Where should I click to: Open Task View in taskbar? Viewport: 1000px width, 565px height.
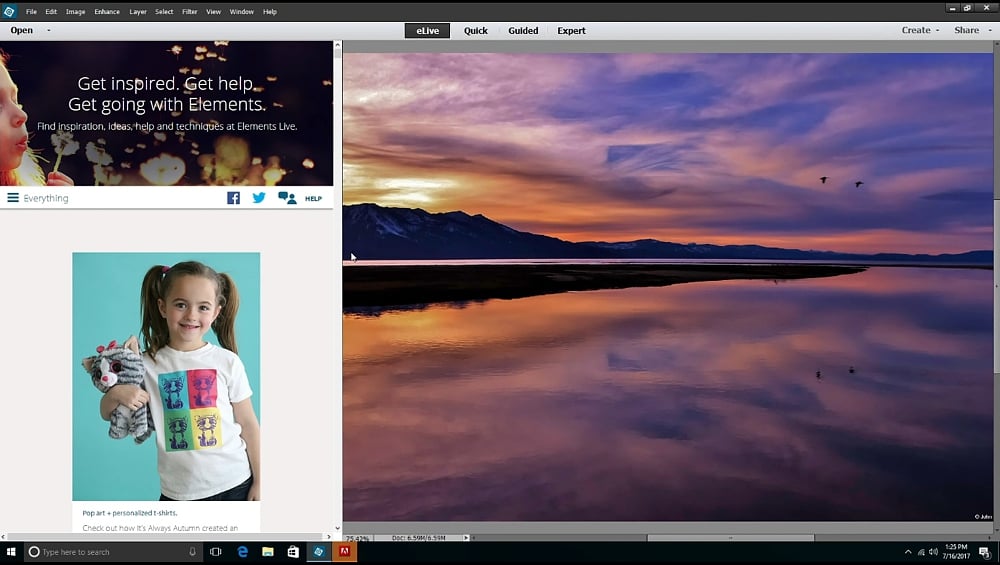click(x=216, y=552)
